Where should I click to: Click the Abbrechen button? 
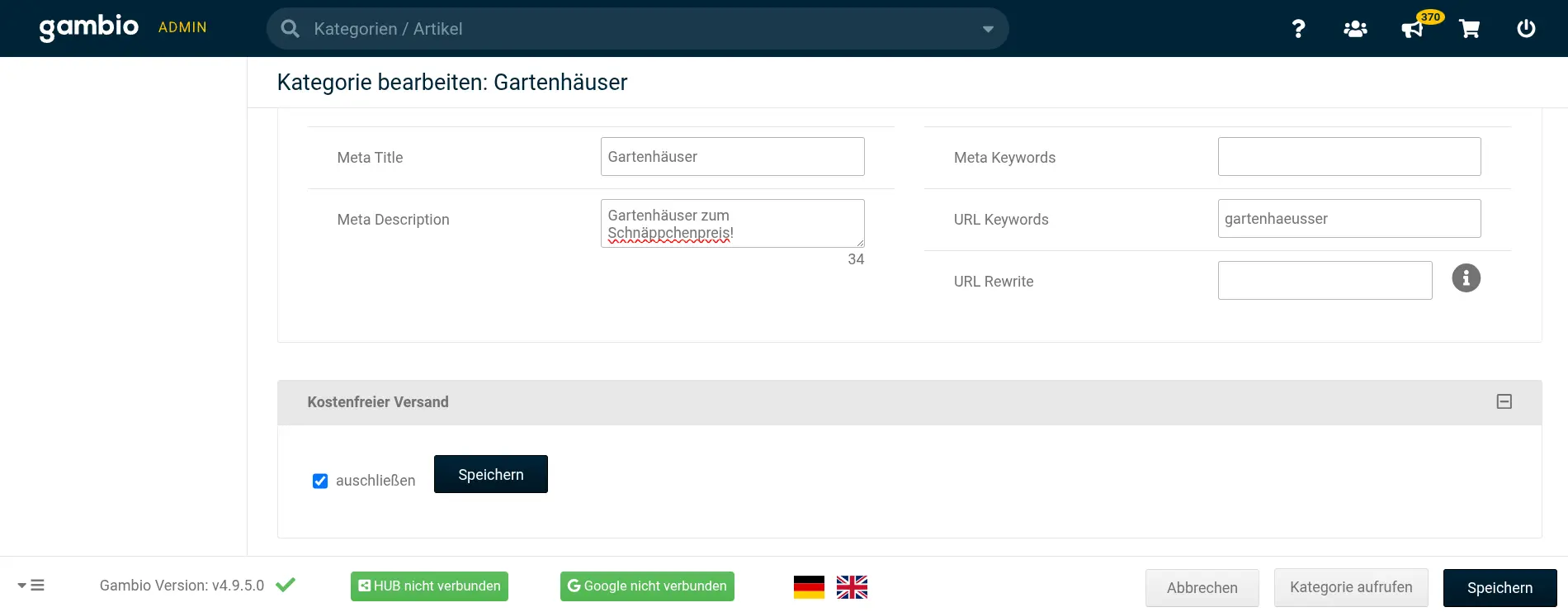[x=1202, y=587]
